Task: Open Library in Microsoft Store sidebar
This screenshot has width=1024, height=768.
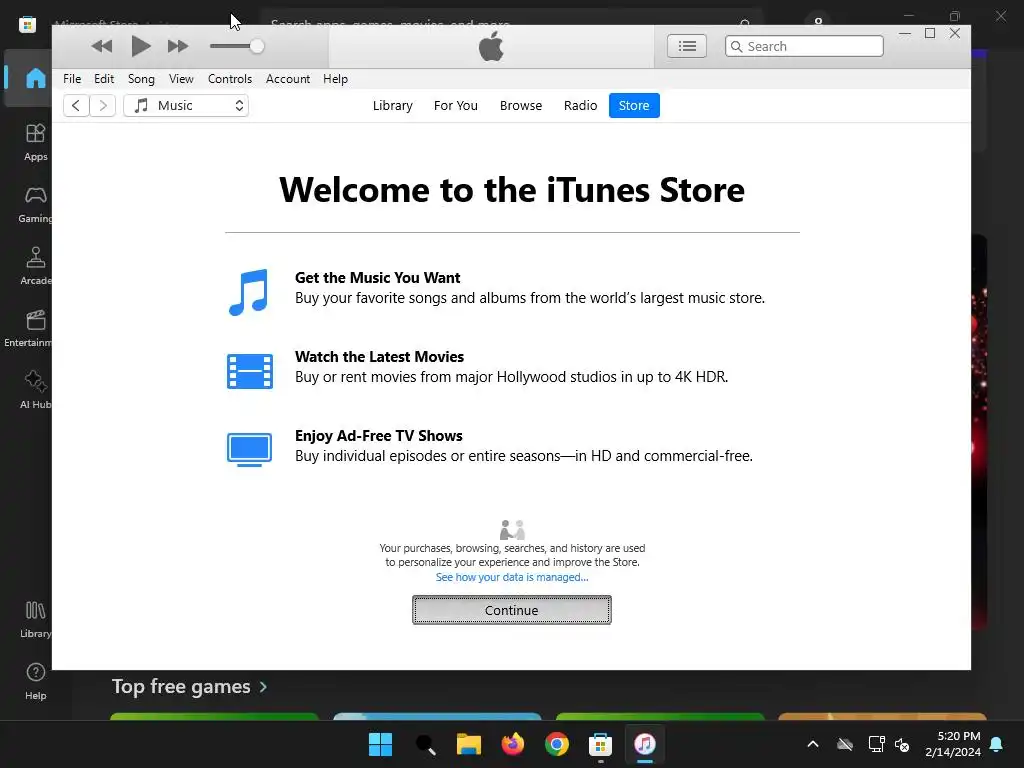Action: pos(35,620)
